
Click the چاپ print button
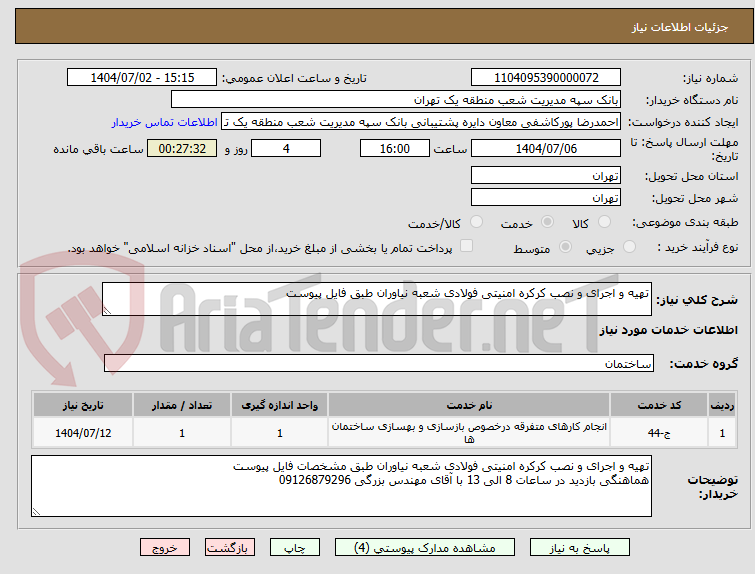pos(295,548)
